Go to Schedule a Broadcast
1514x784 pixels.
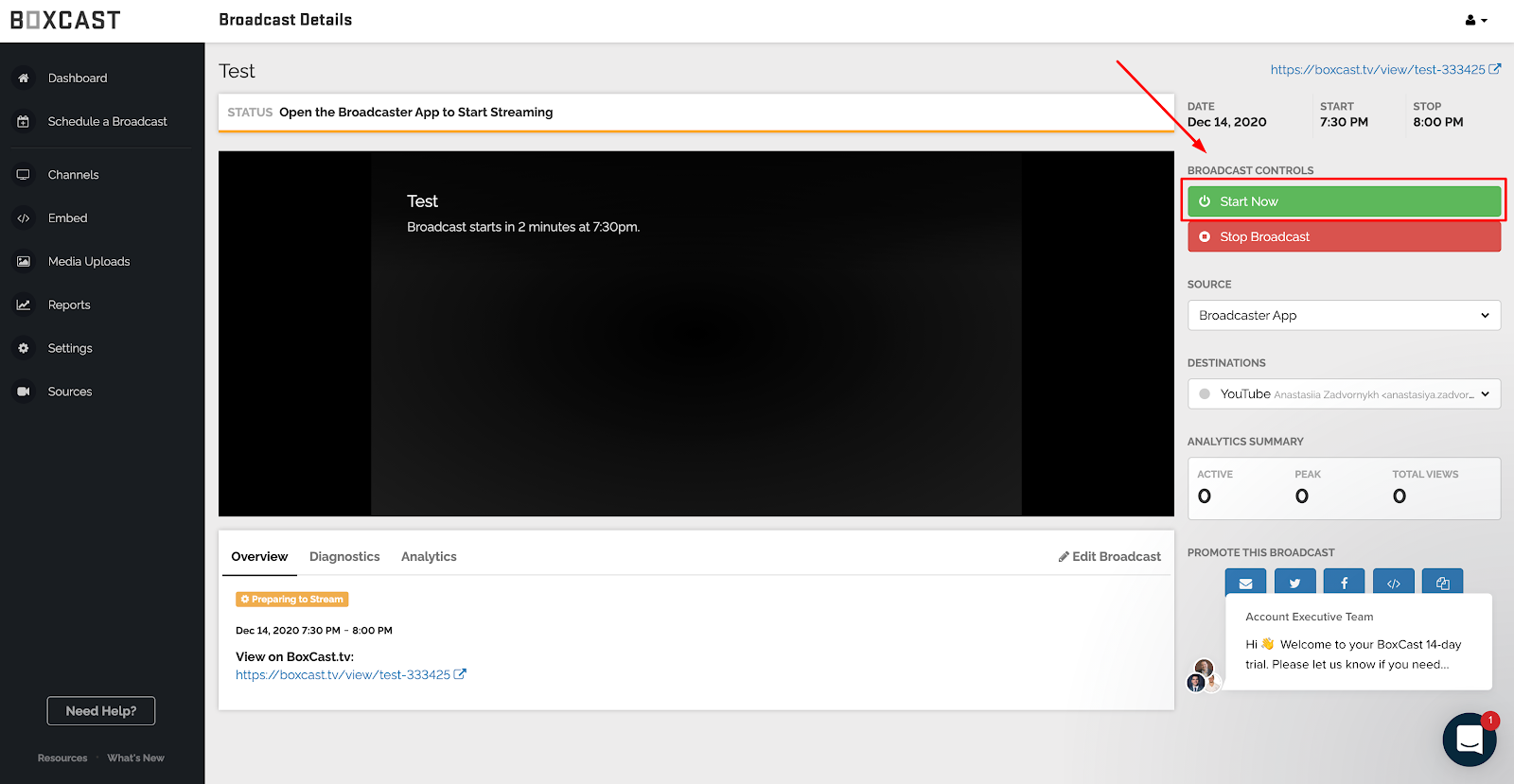(107, 122)
